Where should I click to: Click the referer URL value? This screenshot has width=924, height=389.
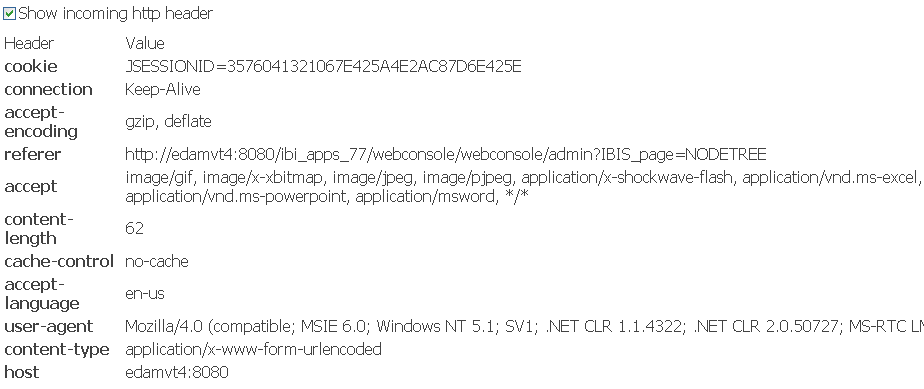[446, 154]
